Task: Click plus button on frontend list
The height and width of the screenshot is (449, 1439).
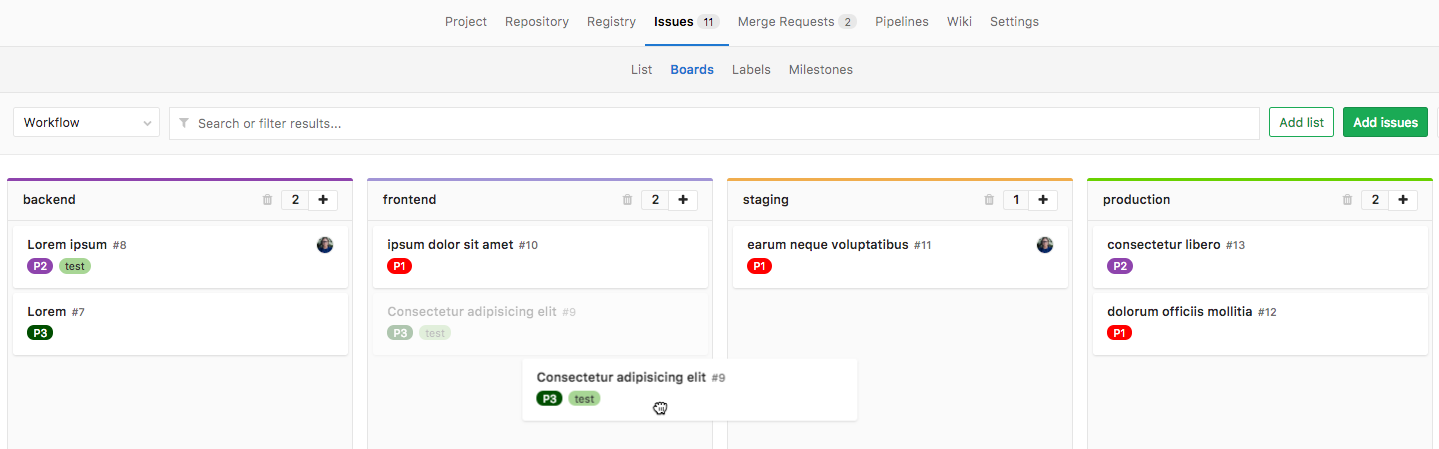Action: point(683,200)
